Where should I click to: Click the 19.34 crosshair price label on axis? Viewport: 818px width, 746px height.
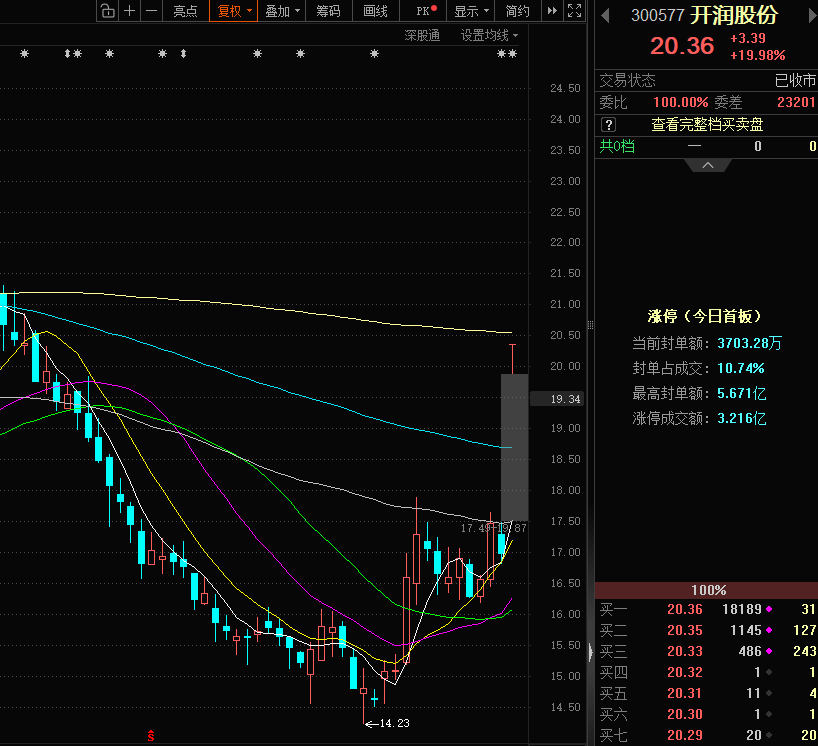(x=557, y=399)
